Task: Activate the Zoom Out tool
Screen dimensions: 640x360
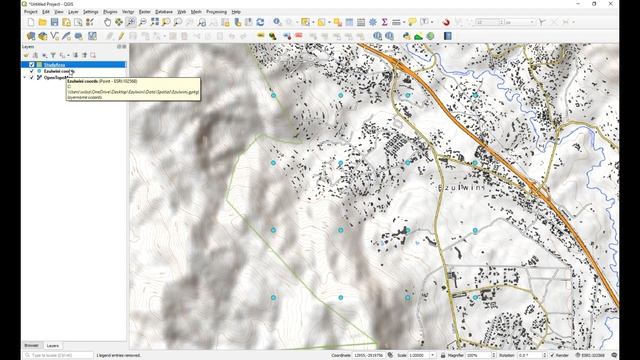Action: (x=142, y=22)
